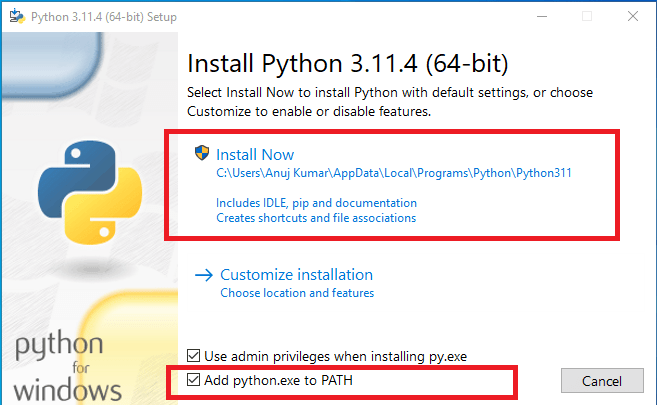Click the default install path under Install Now
The width and height of the screenshot is (657, 405).
pyautogui.click(x=393, y=173)
